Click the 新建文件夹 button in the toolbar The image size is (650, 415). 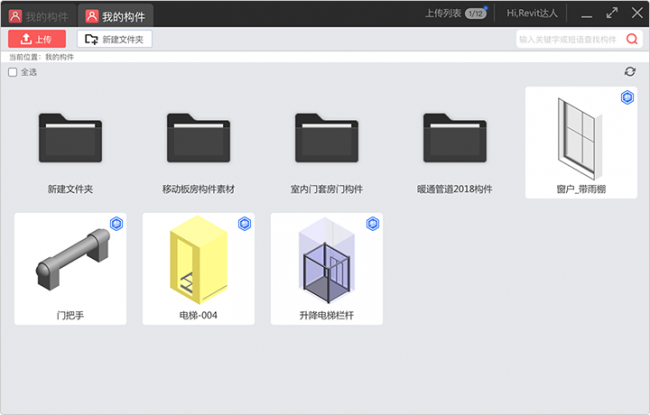(115, 39)
